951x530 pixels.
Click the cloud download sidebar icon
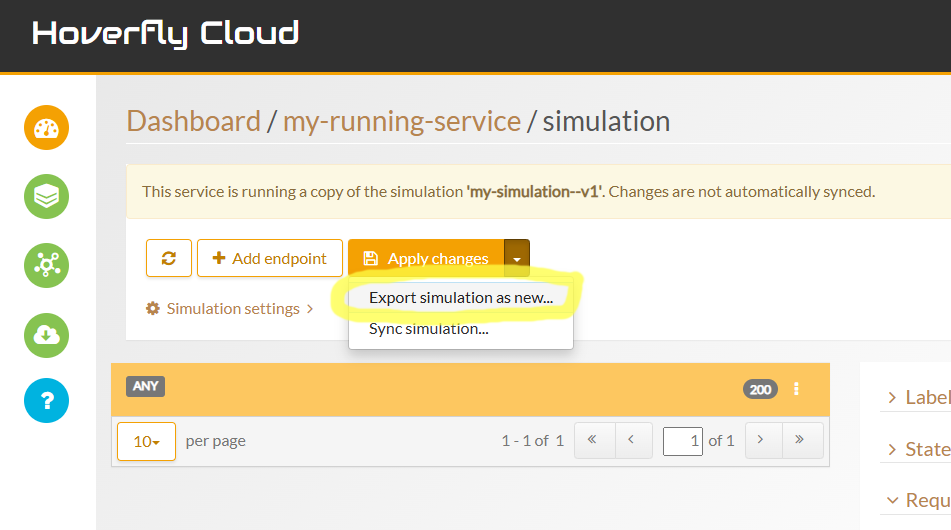point(46,335)
